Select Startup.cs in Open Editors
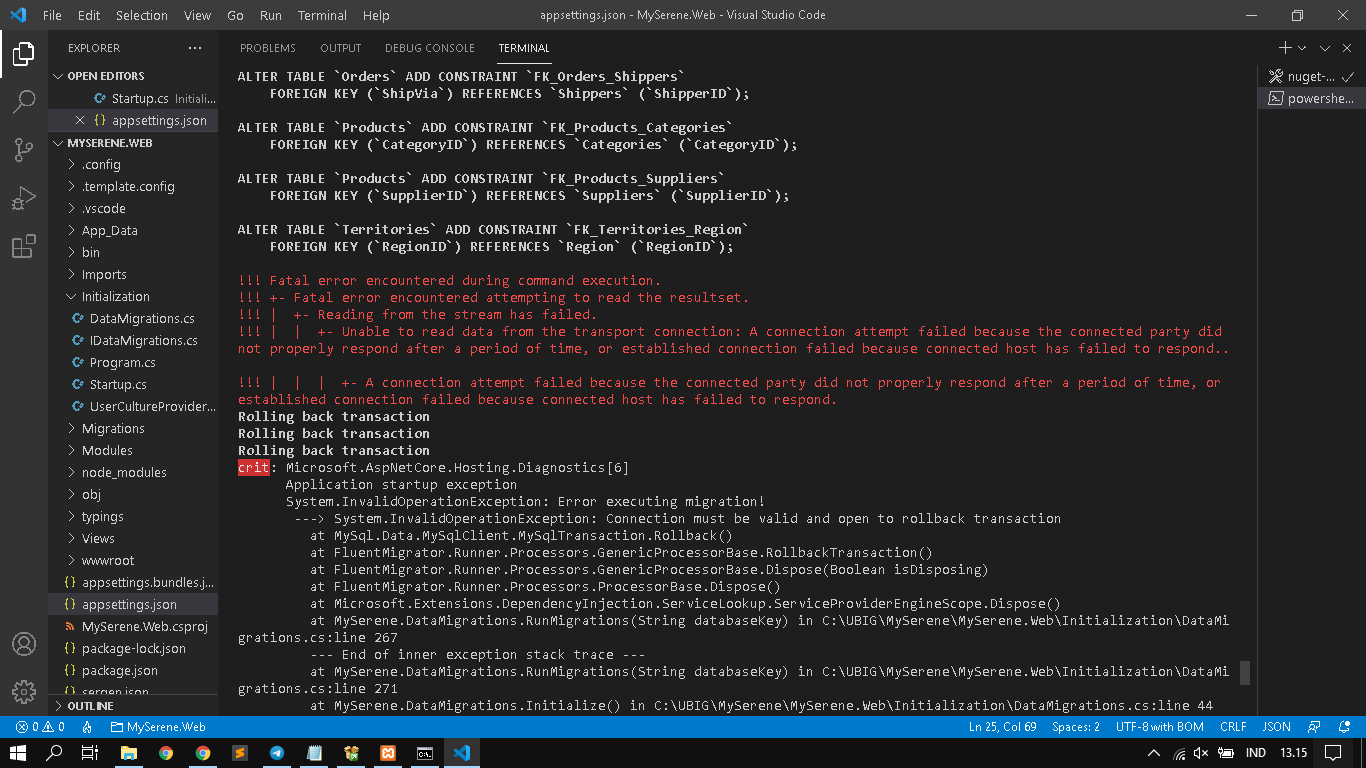 [133, 98]
